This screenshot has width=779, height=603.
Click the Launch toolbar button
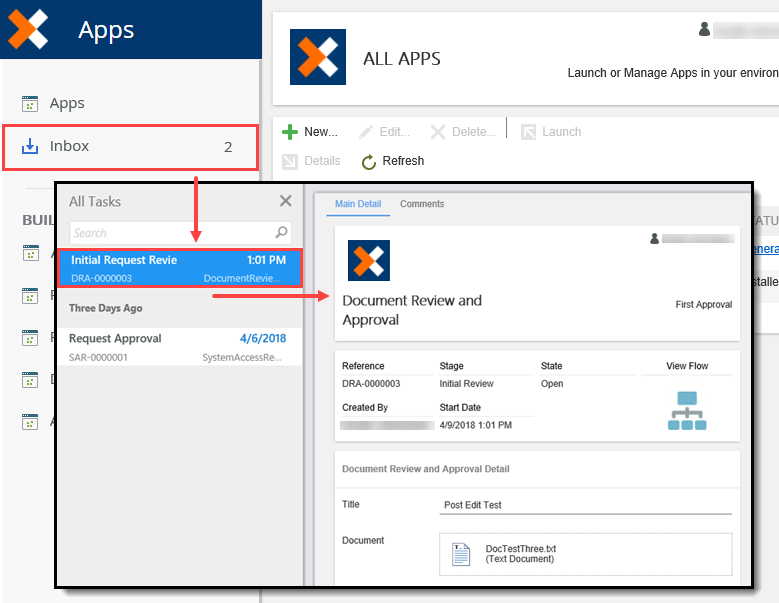[x=550, y=132]
